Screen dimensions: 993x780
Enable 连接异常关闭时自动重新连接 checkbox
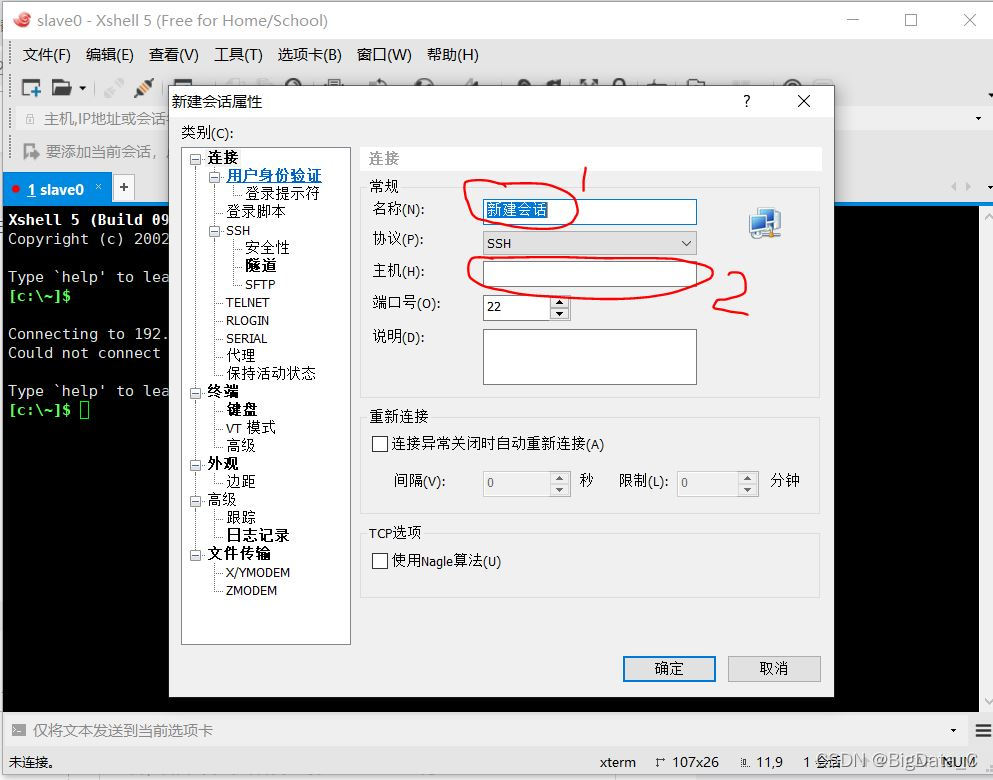click(380, 444)
